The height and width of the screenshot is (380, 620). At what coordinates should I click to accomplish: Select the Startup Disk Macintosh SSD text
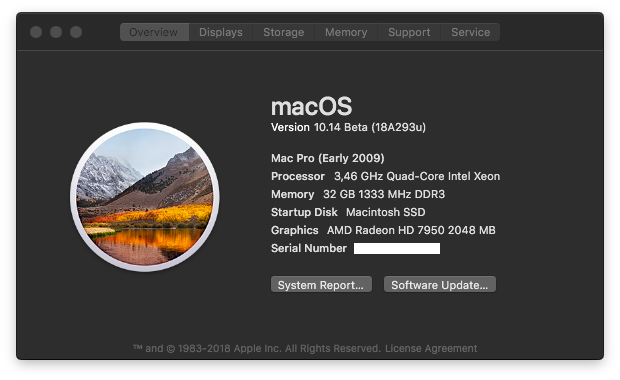pos(348,212)
